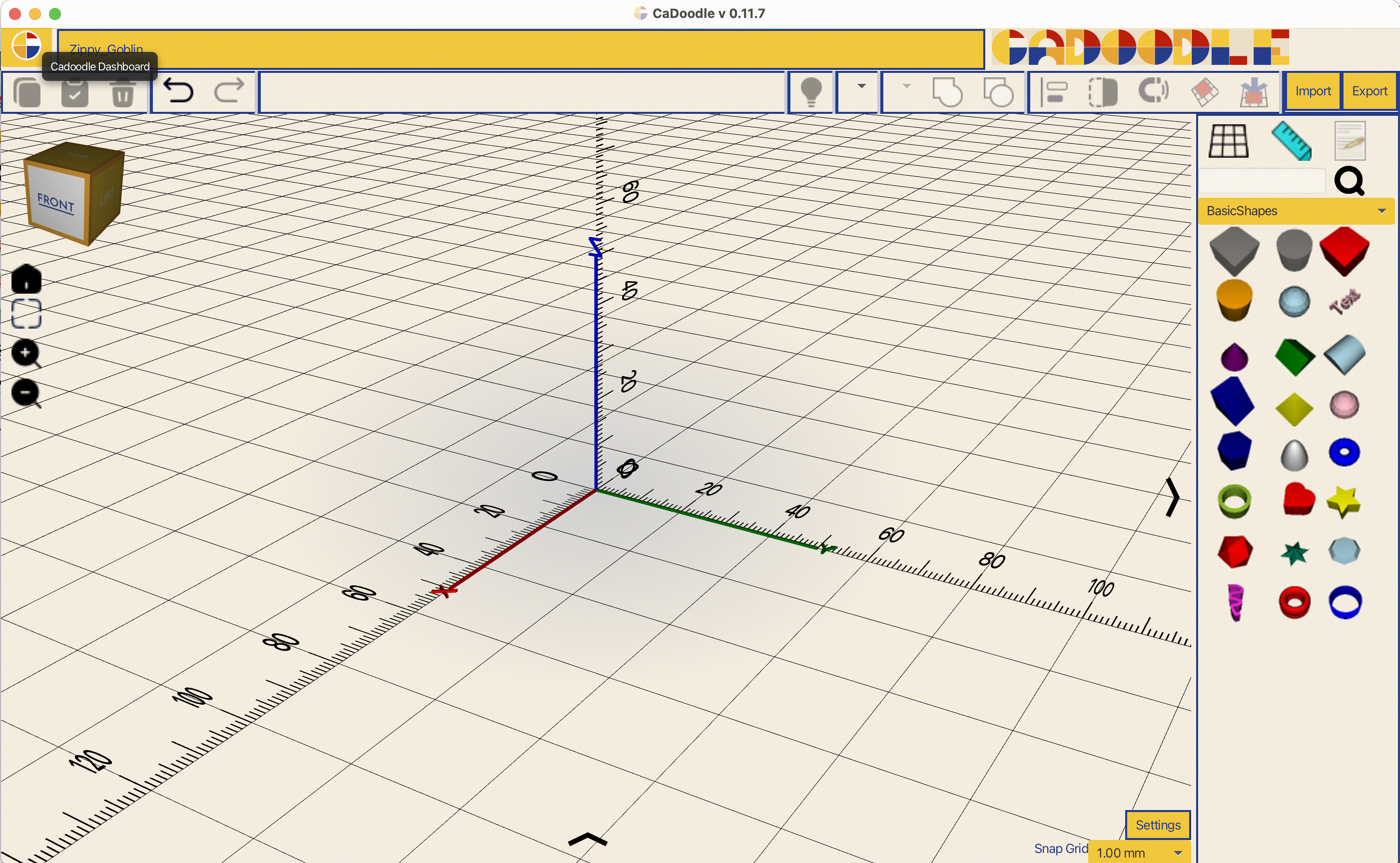Expand the bottom panel with up chevron
1400x863 pixels.
coord(588,839)
